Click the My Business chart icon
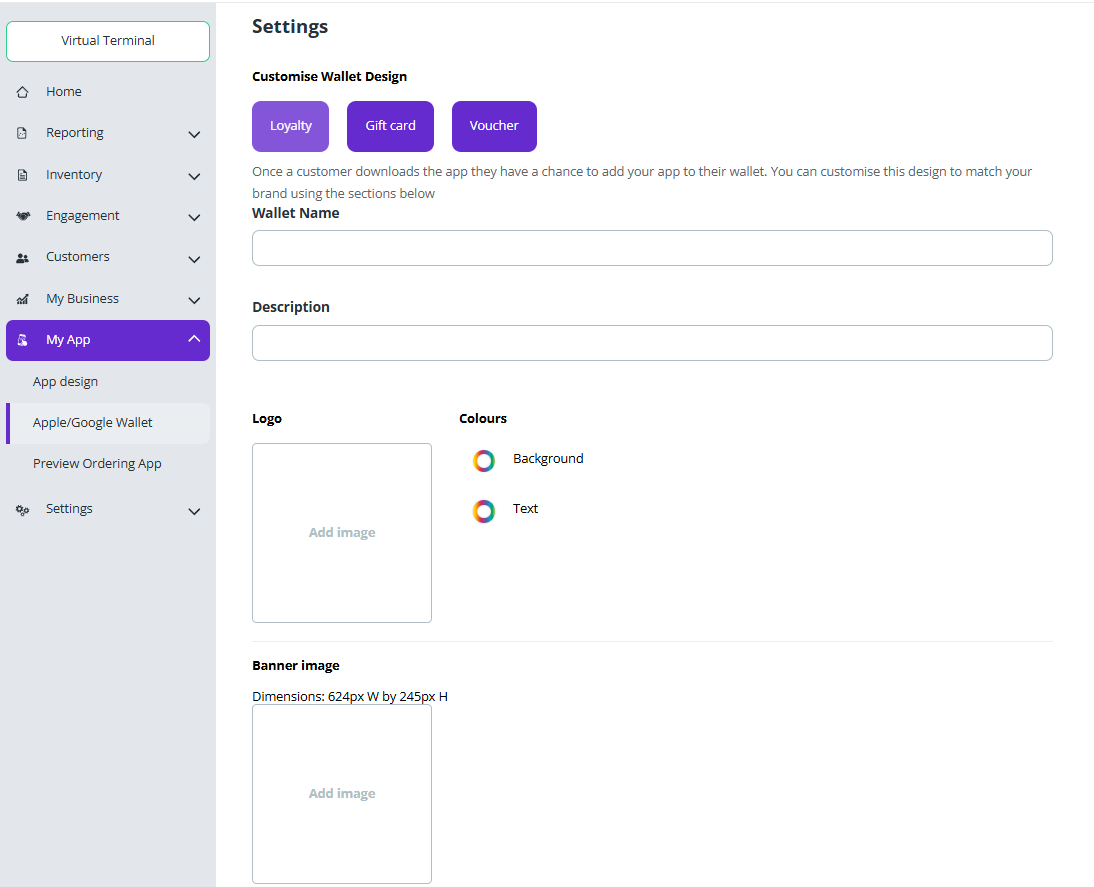 coord(22,298)
